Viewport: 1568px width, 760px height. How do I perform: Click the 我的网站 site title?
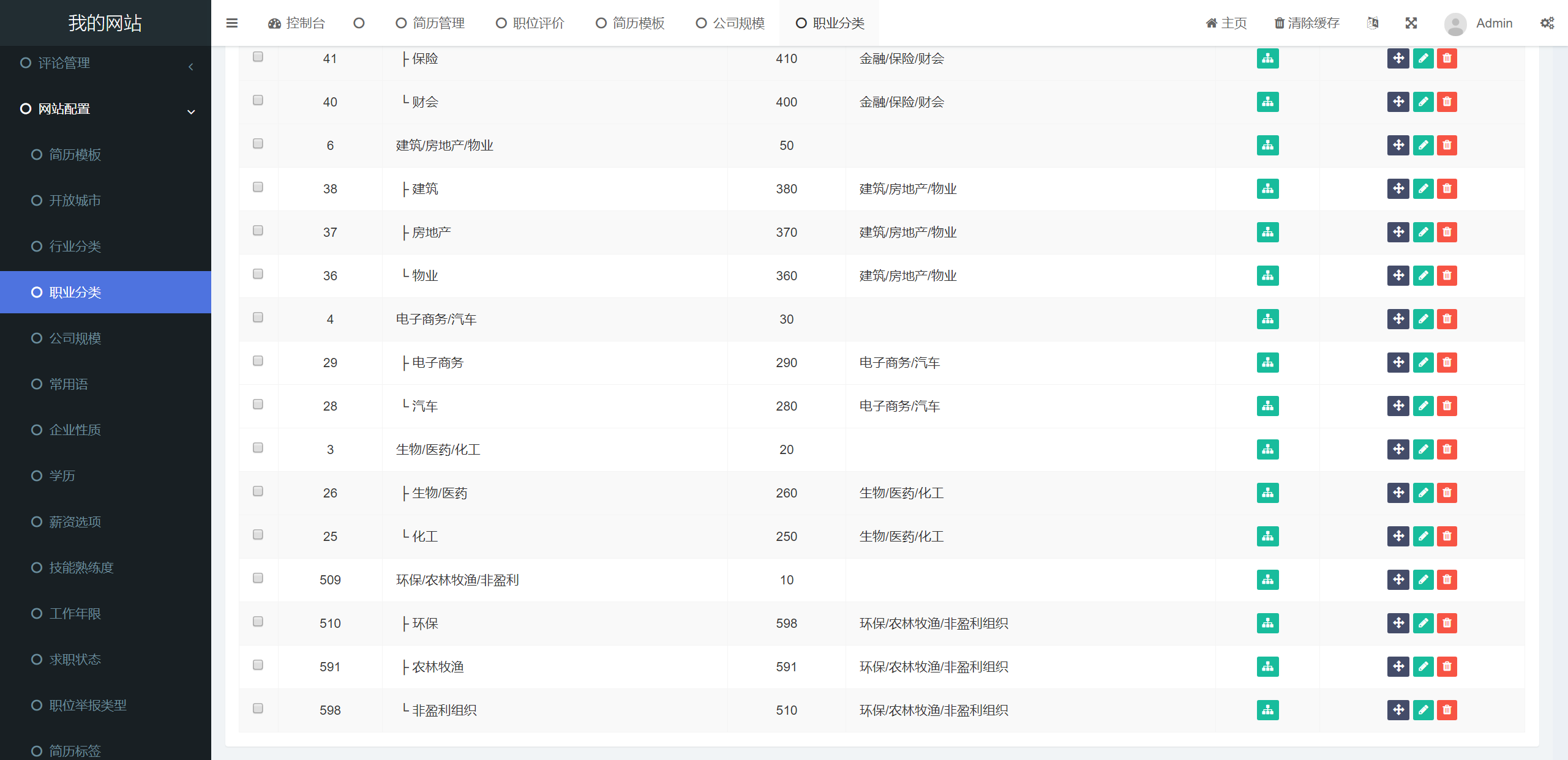(105, 23)
